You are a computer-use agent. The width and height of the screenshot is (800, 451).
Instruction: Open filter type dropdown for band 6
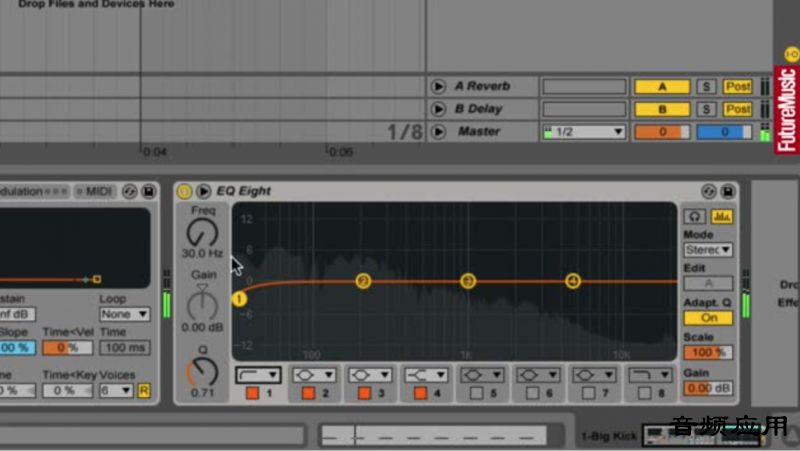tap(538, 375)
